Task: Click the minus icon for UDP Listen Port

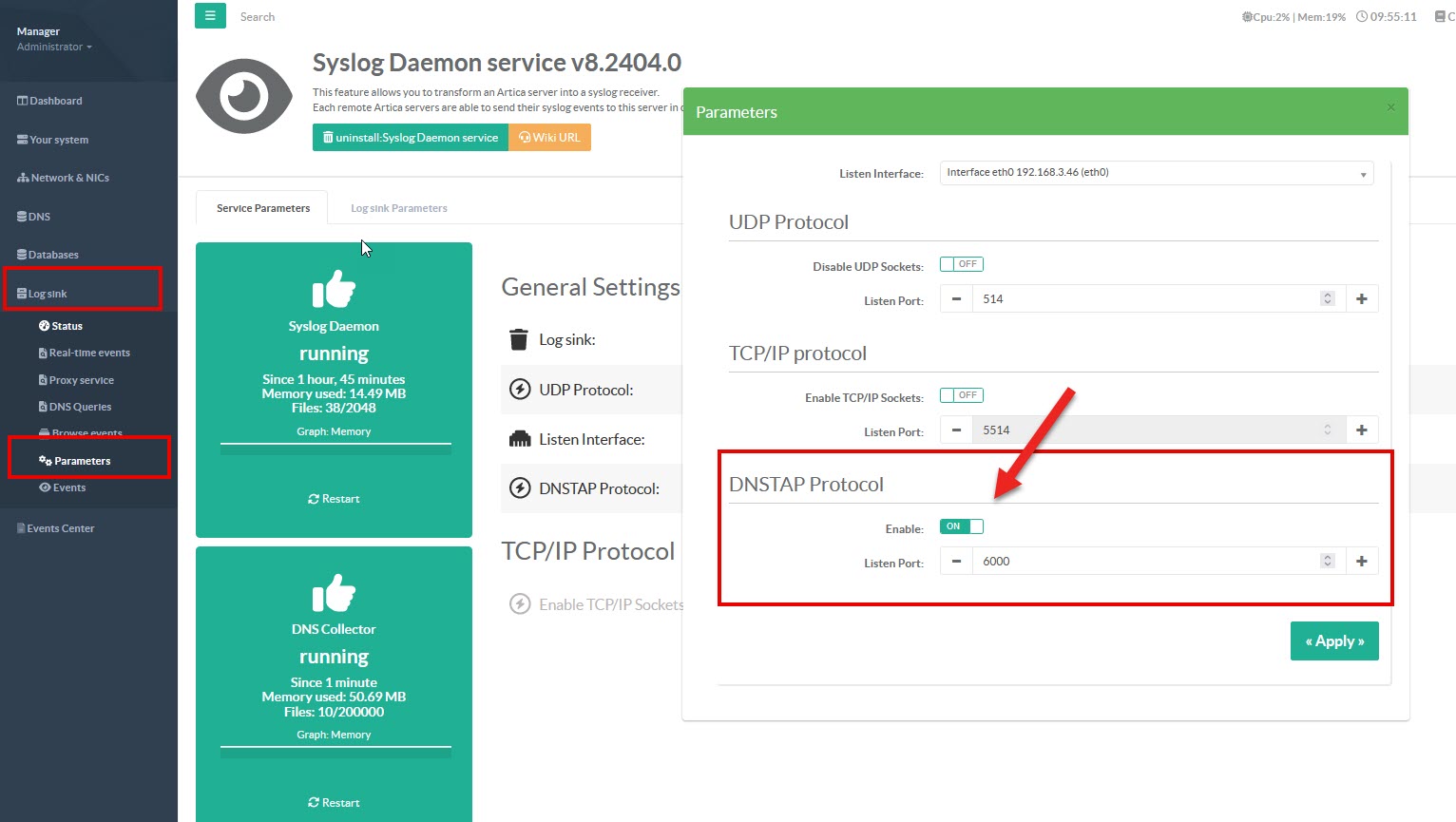Action: [x=956, y=299]
